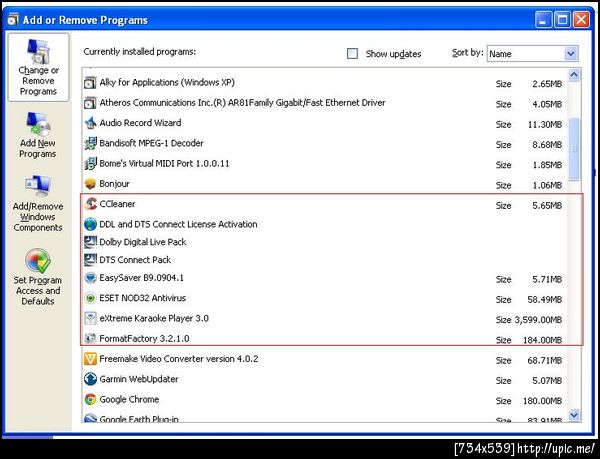This screenshot has height=459, width=600.
Task: Click the DTS Connect Pack icon
Action: pyautogui.click(x=90, y=260)
